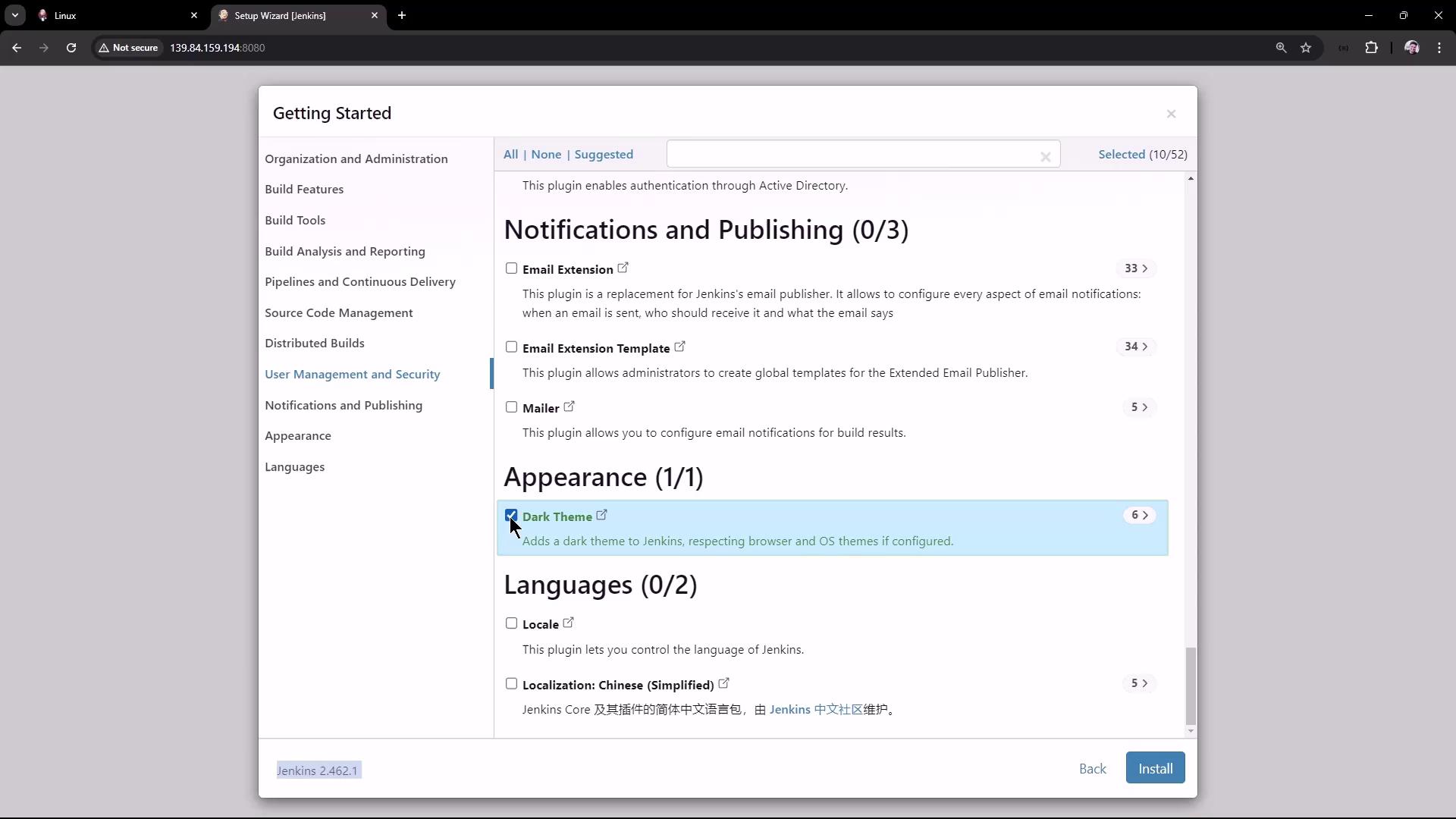Open Mailer plugin external link icon
Screen dimensions: 1456x819
[569, 407]
